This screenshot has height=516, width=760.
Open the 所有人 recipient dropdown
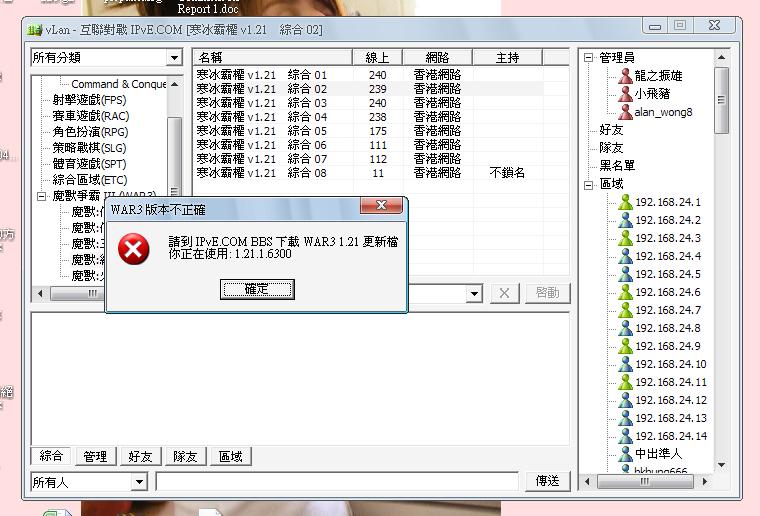point(139,482)
